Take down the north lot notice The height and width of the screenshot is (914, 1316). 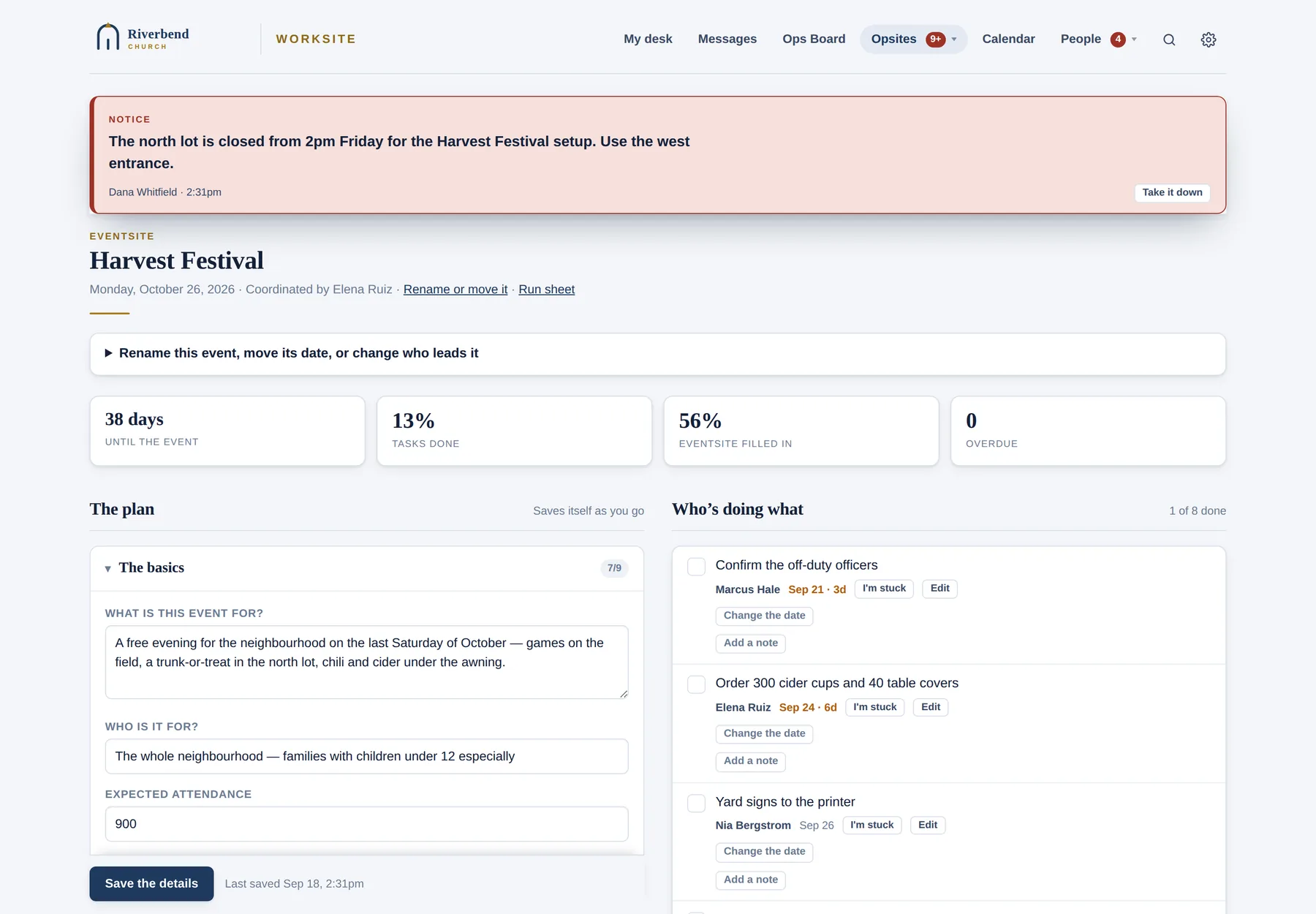[x=1172, y=192]
